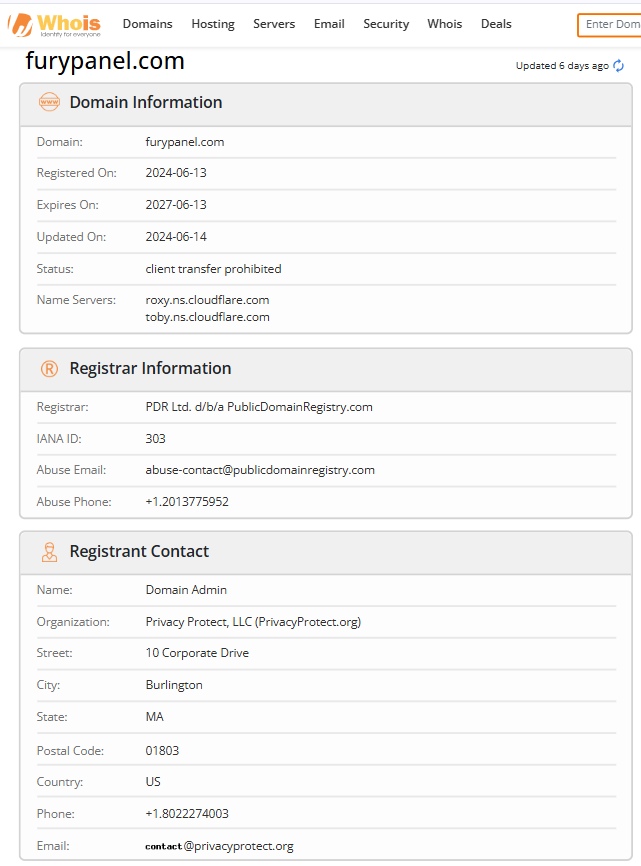Click the abuse phone number +1.2013775952

pyautogui.click(x=187, y=502)
